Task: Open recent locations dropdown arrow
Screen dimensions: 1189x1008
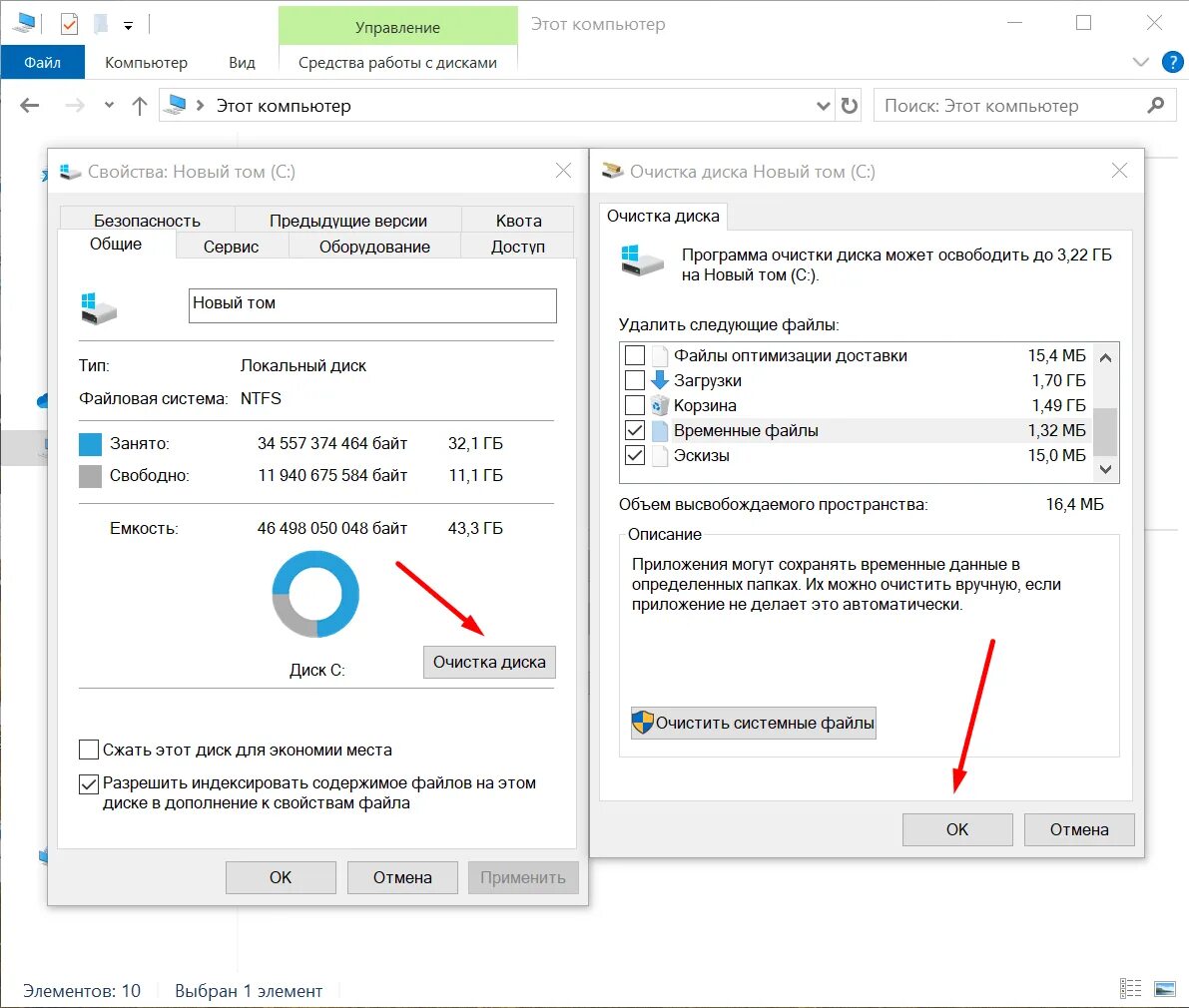Action: 109,106
